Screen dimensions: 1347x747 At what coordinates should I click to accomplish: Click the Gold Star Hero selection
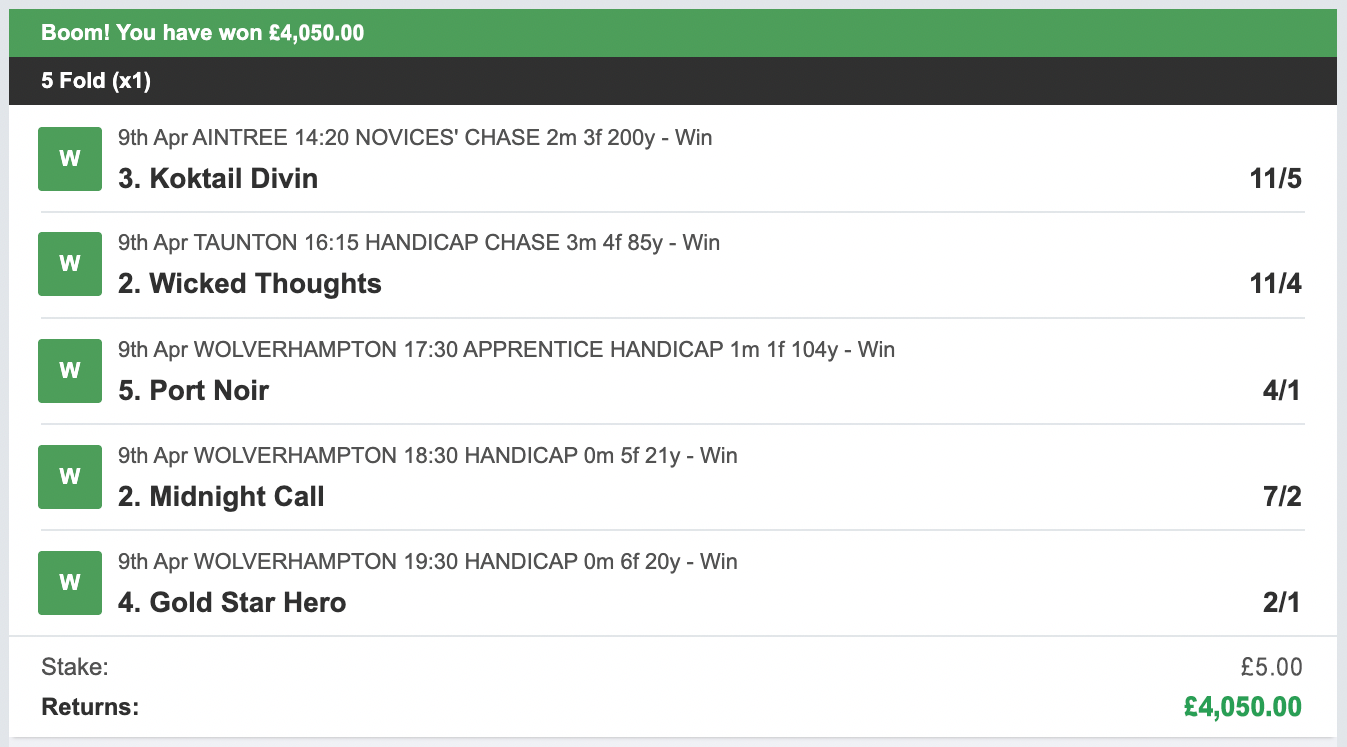tap(232, 602)
